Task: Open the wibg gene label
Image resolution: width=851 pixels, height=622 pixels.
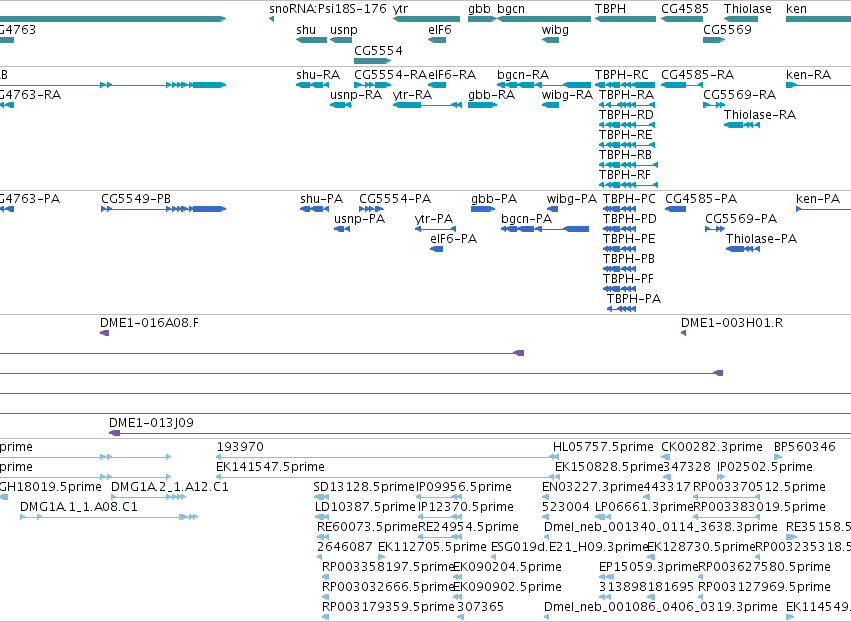Action: [555, 29]
